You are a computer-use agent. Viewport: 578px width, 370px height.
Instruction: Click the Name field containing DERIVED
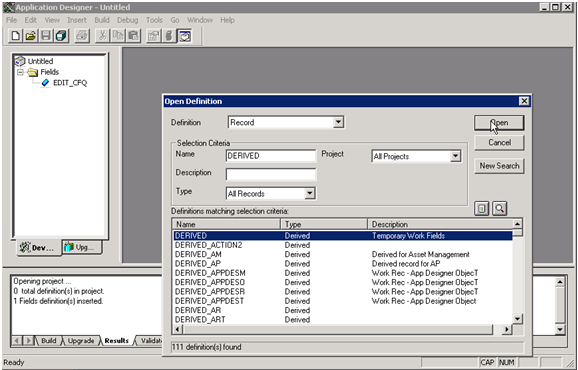[271, 156]
